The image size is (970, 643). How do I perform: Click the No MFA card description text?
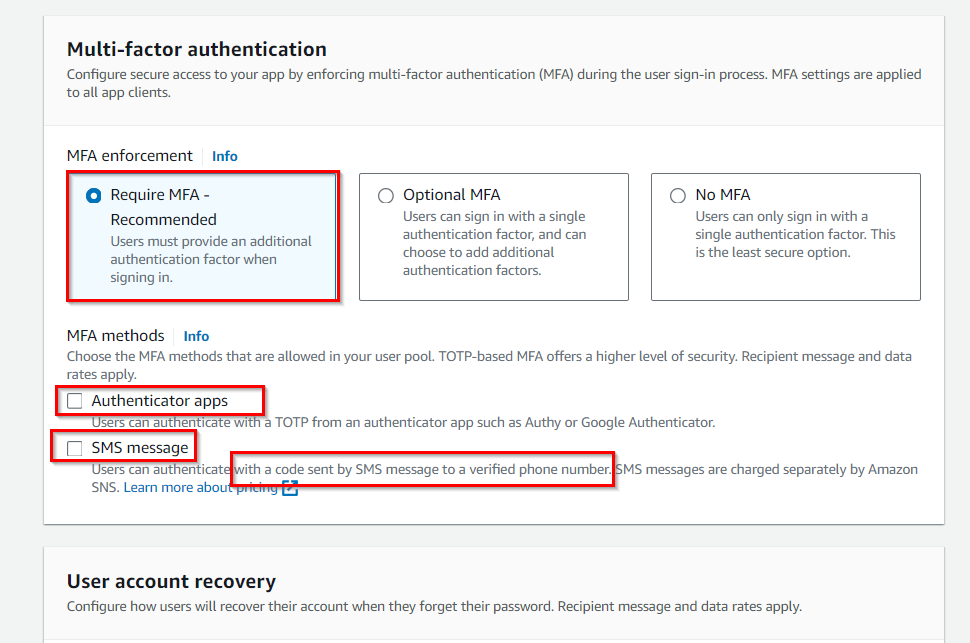coord(795,235)
